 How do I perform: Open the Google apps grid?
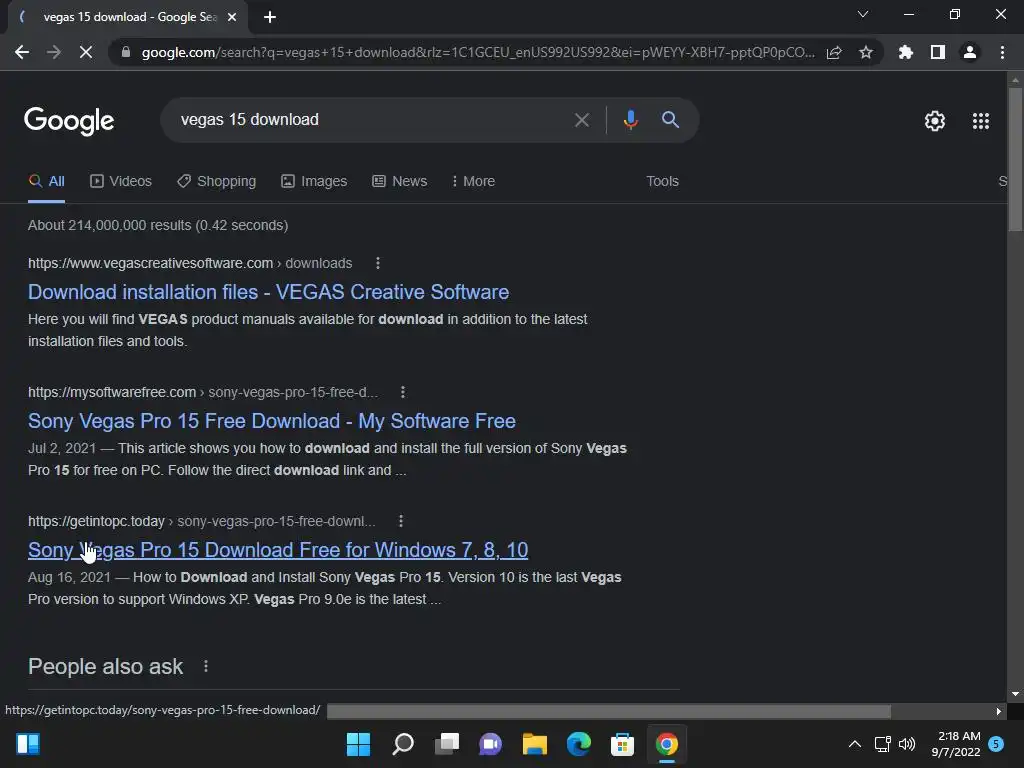coord(981,121)
